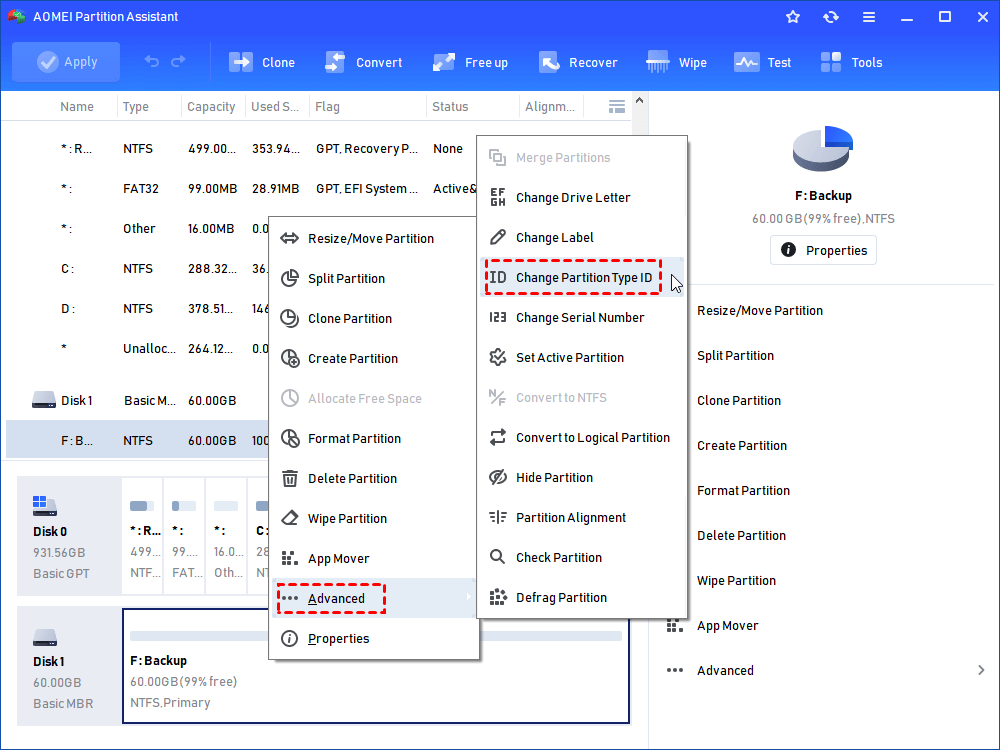Viewport: 1000px width, 750px height.
Task: Click Delete Partition in right panel
Action: (741, 536)
